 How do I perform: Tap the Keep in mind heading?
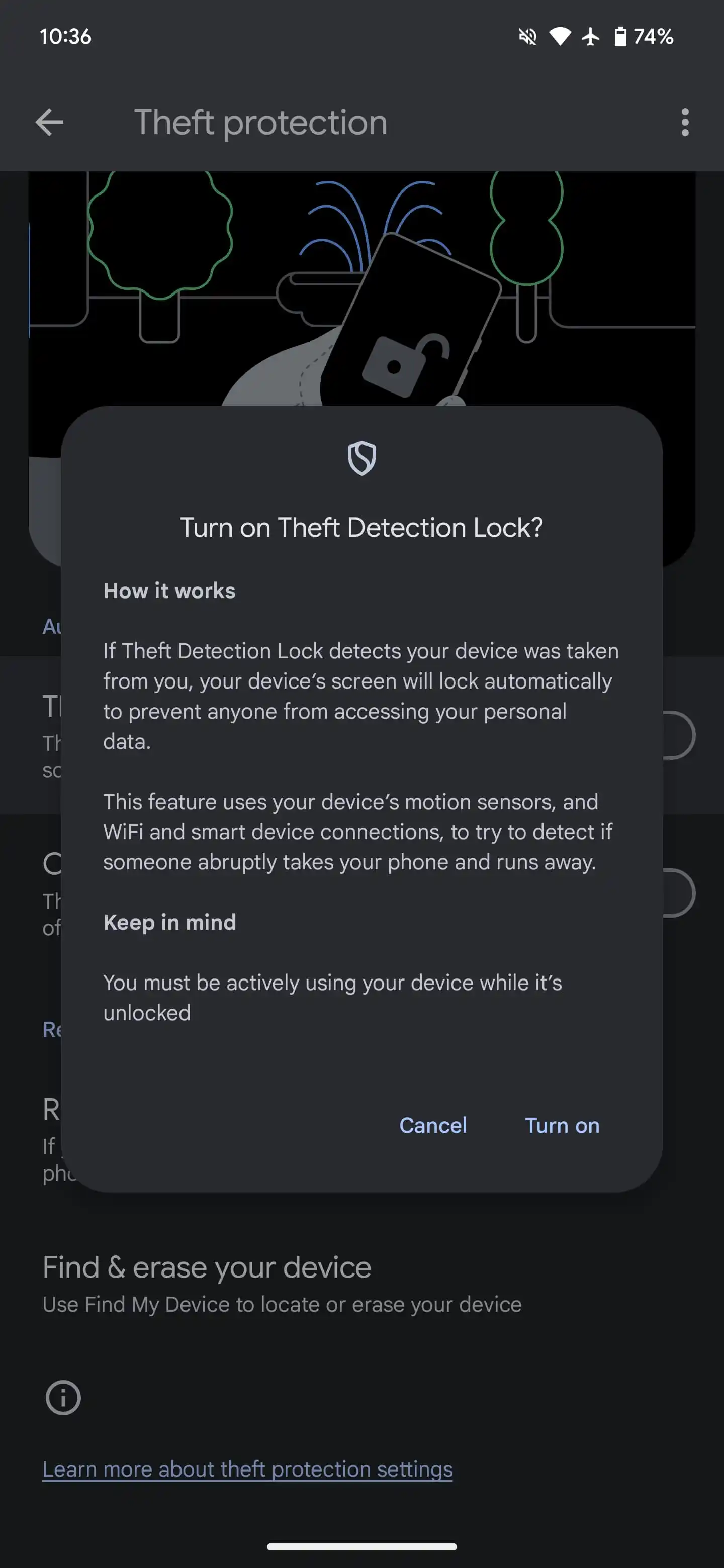(169, 922)
